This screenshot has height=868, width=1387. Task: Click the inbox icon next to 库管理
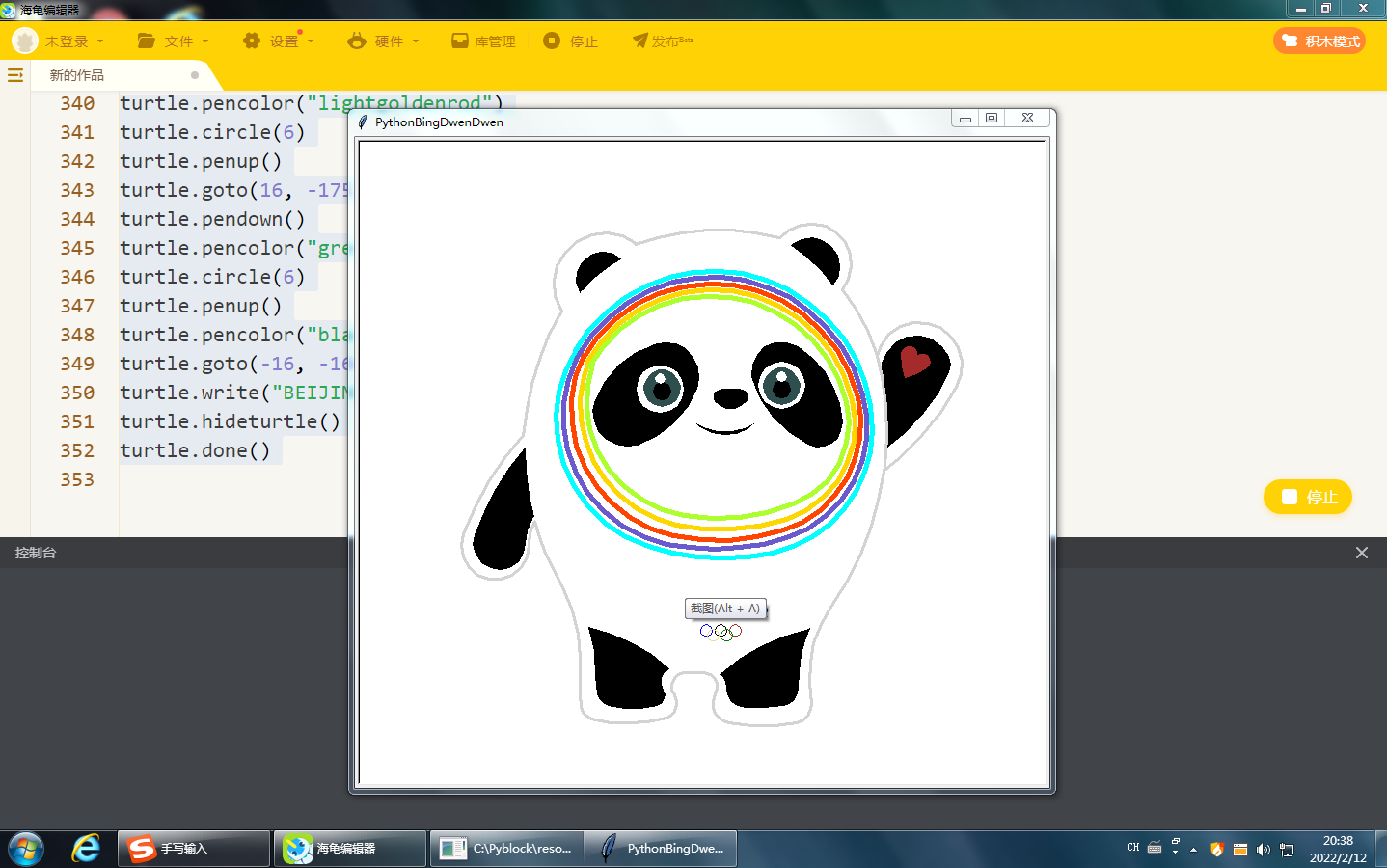pos(460,41)
